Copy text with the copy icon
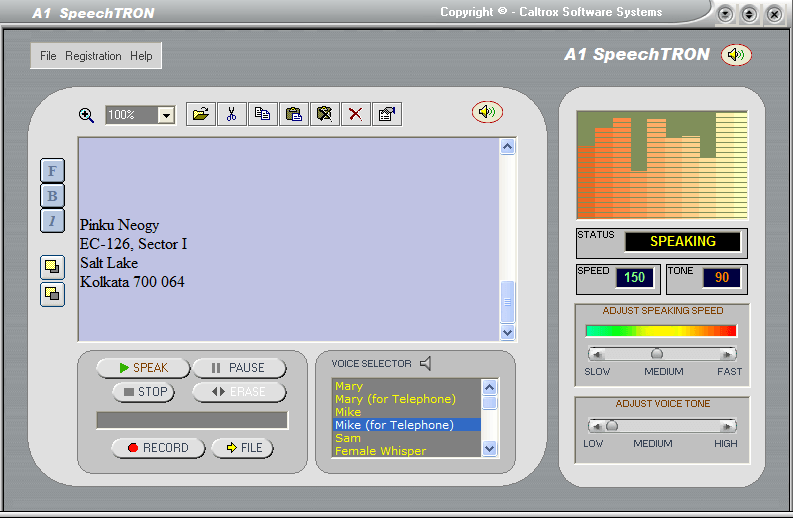This screenshot has height=518, width=793. click(x=262, y=114)
